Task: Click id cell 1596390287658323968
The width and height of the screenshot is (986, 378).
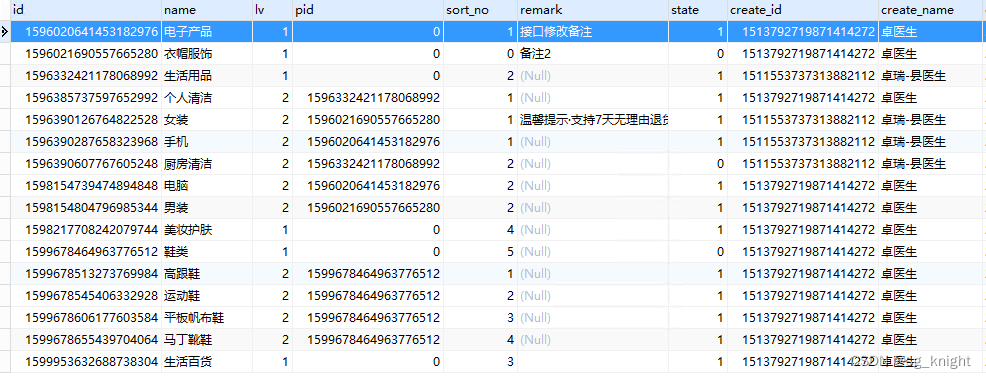Action: pos(86,142)
